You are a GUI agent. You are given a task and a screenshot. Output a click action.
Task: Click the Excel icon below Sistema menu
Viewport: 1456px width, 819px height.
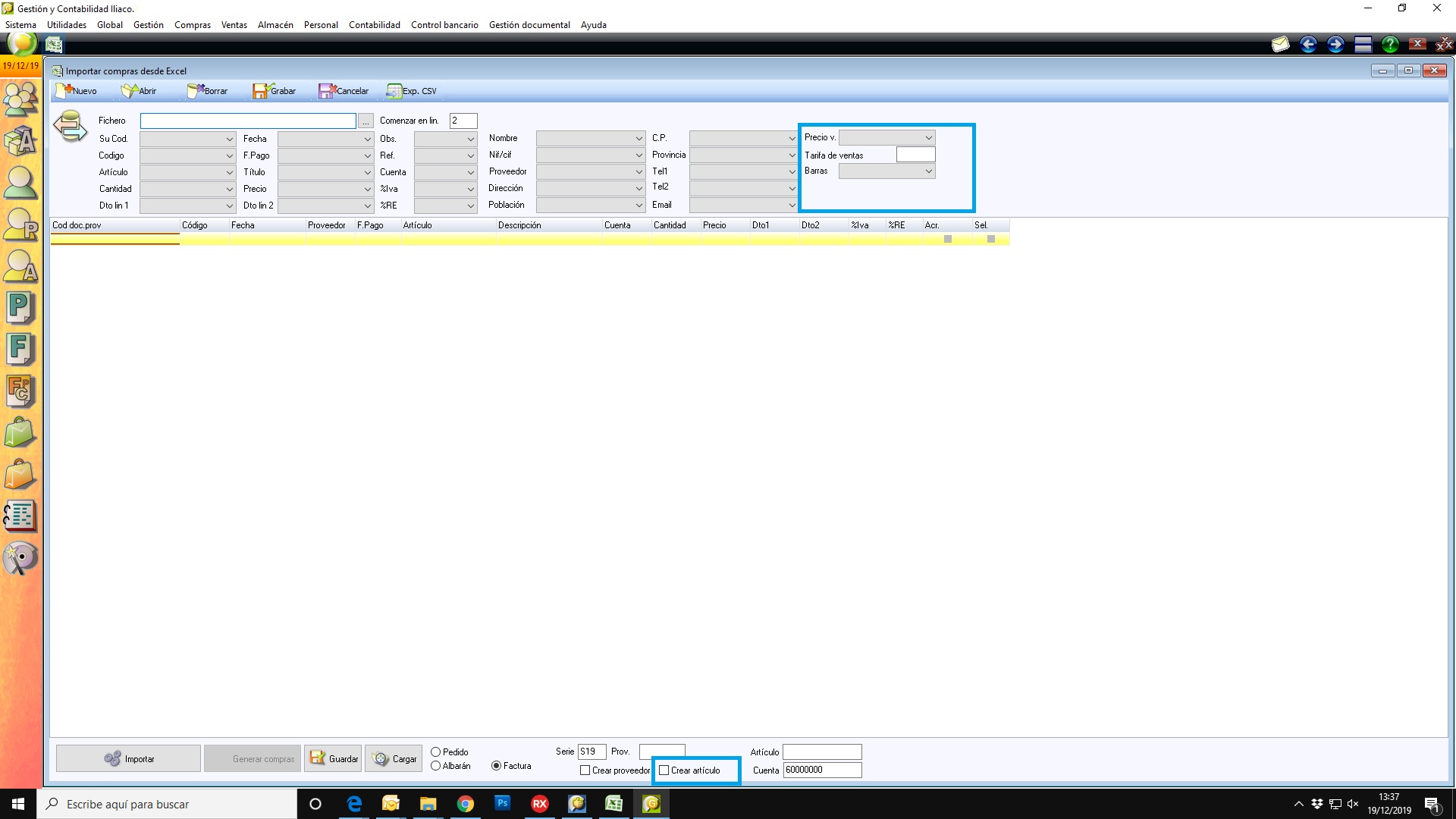point(54,45)
